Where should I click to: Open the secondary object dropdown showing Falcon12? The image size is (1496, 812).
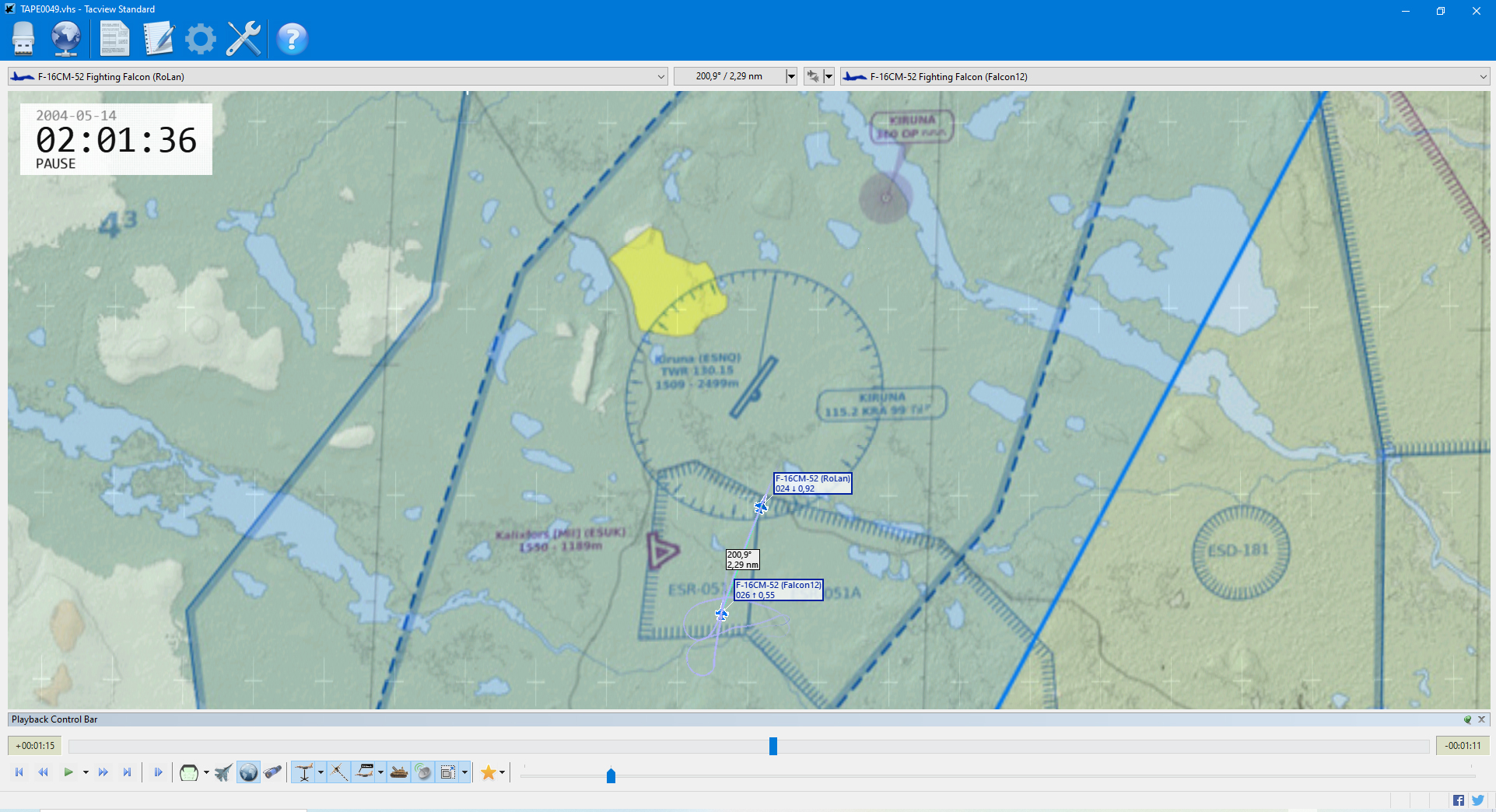pyautogui.click(x=1165, y=76)
